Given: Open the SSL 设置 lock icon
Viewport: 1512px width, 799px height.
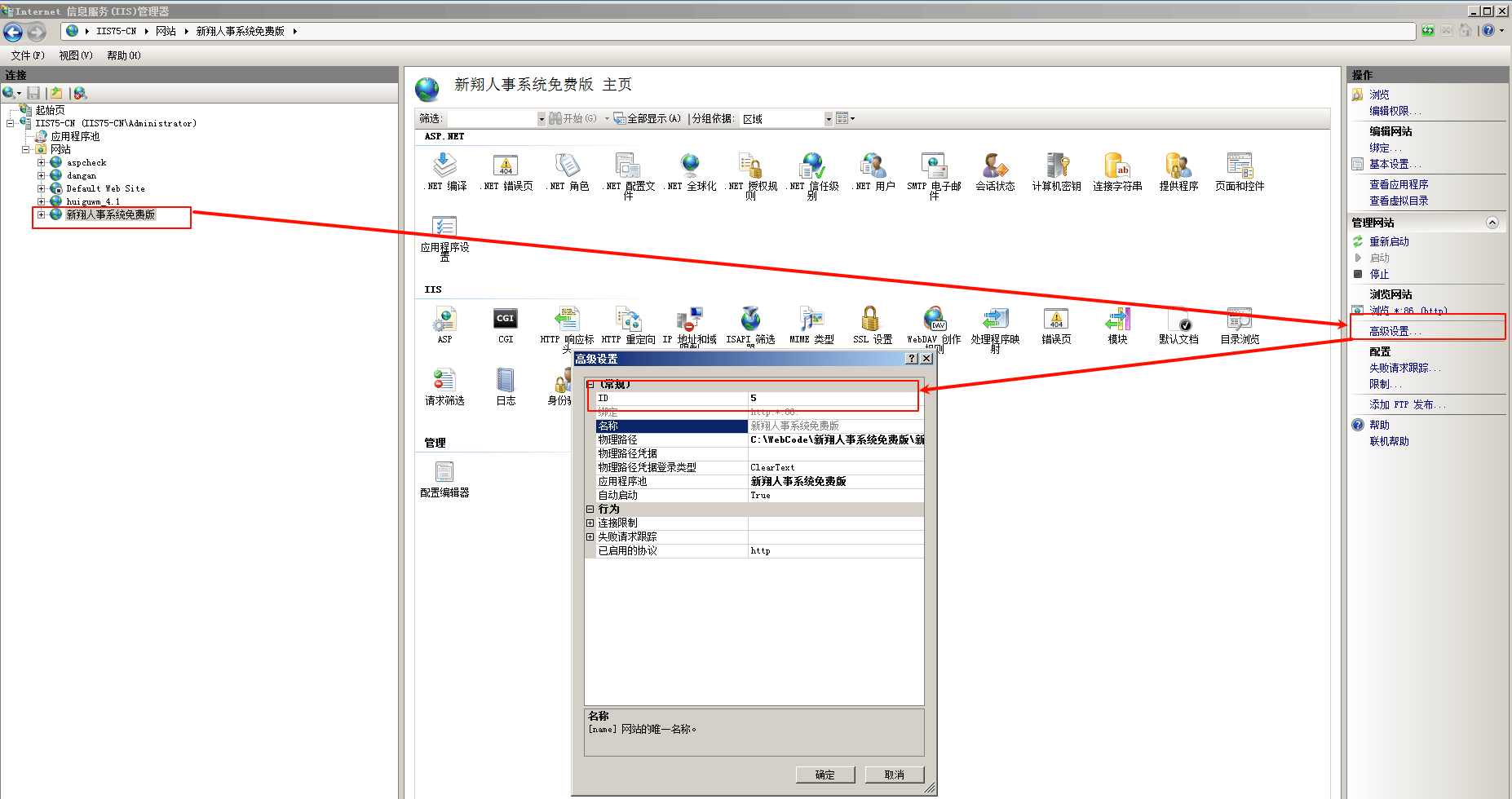Looking at the screenshot, I should [x=872, y=319].
